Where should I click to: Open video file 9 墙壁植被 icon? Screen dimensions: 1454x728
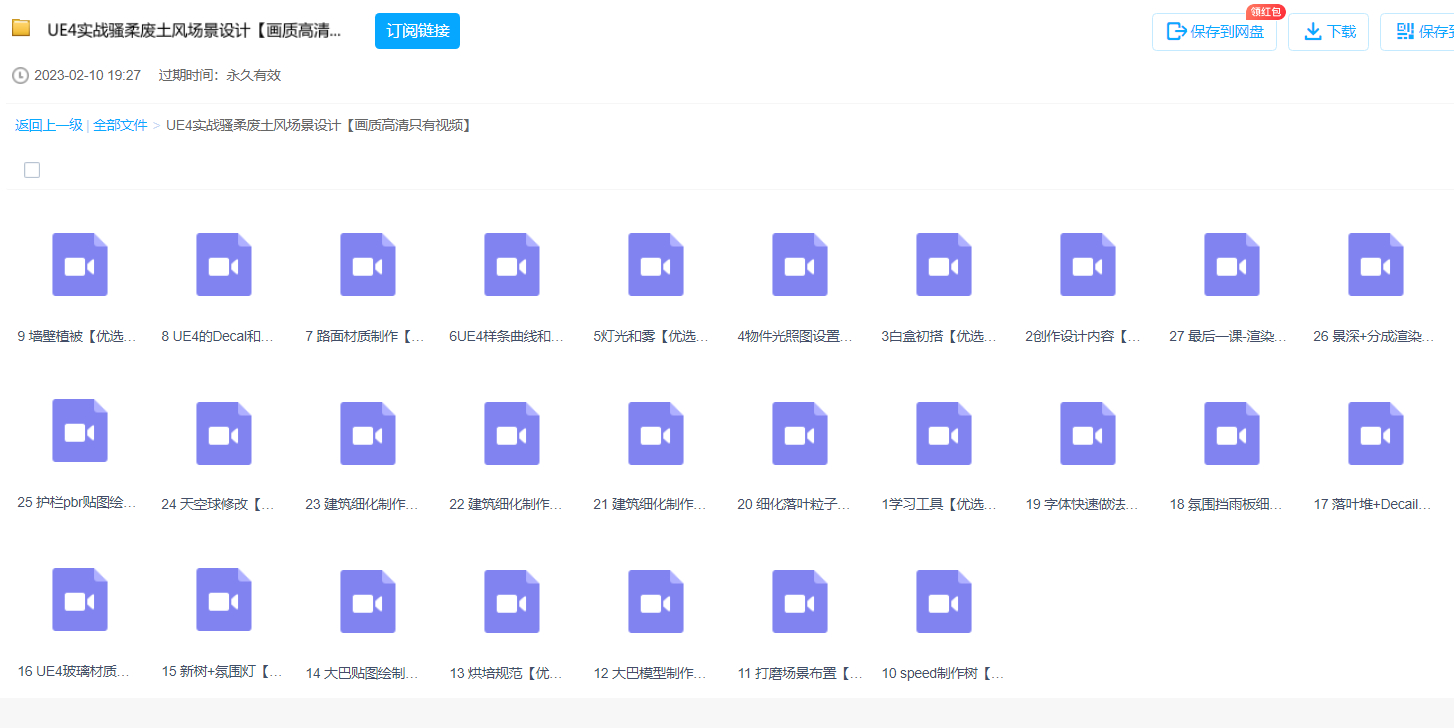click(x=79, y=264)
